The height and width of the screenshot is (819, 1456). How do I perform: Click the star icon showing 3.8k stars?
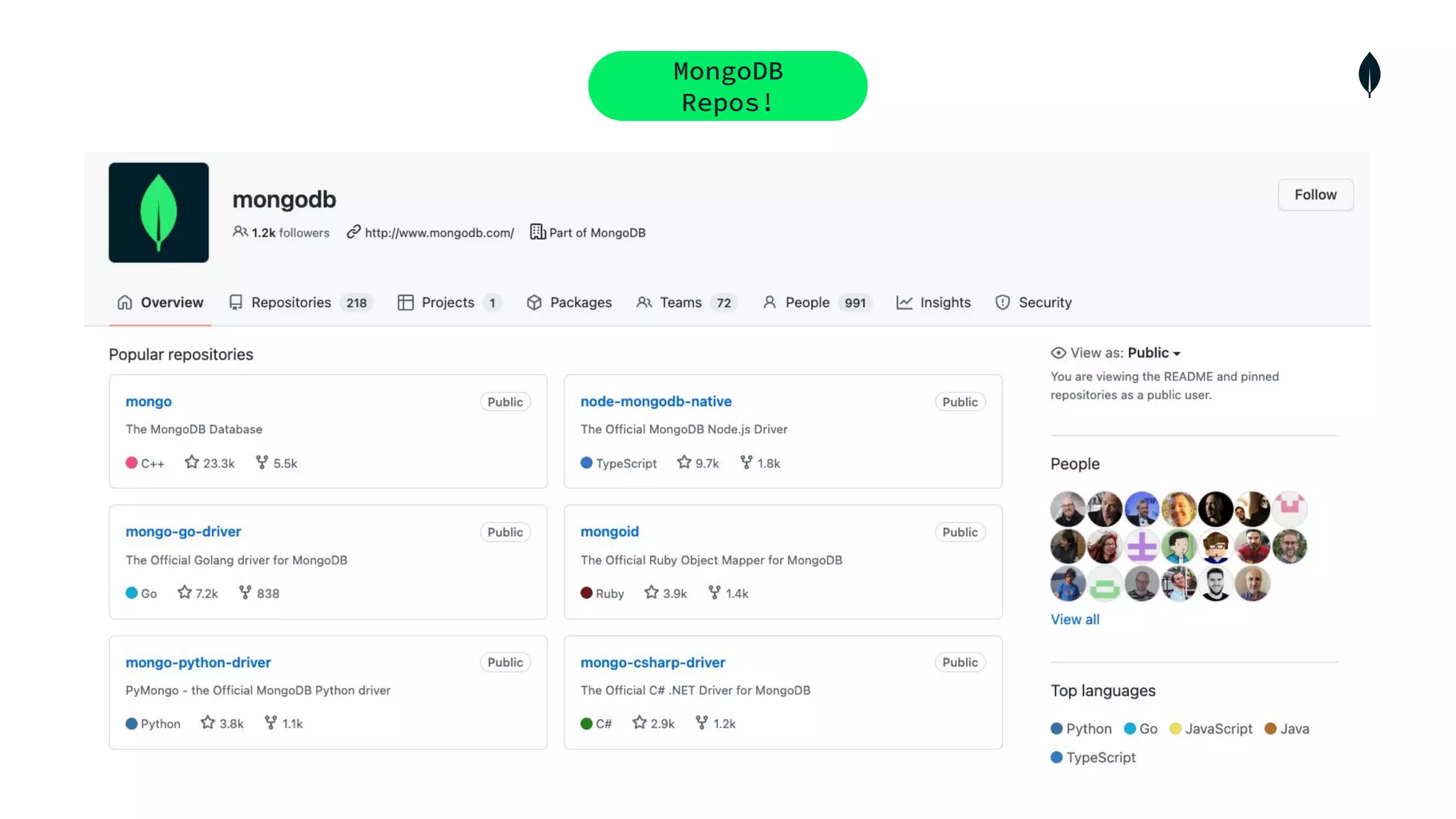208,722
